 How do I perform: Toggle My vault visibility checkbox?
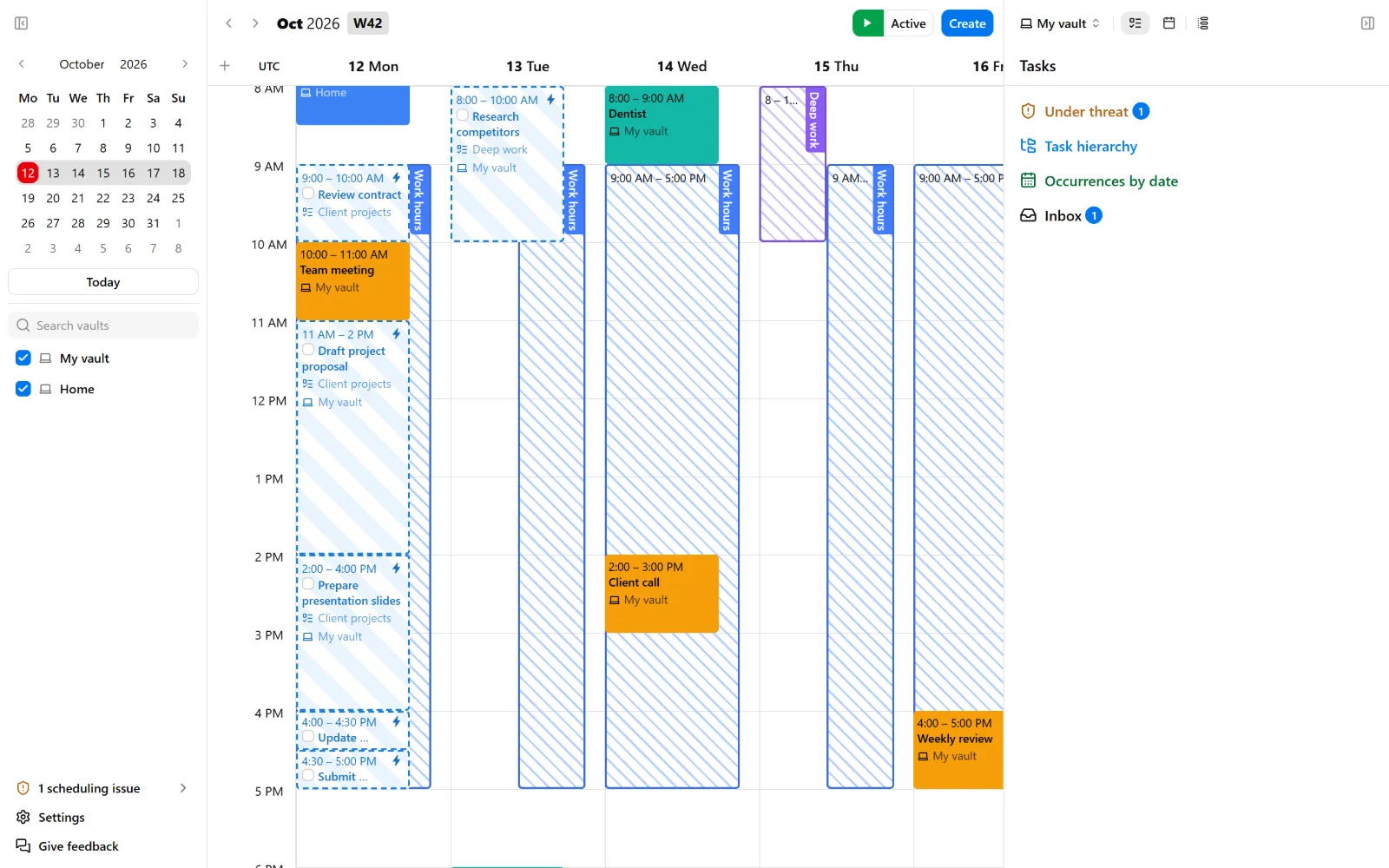point(23,358)
